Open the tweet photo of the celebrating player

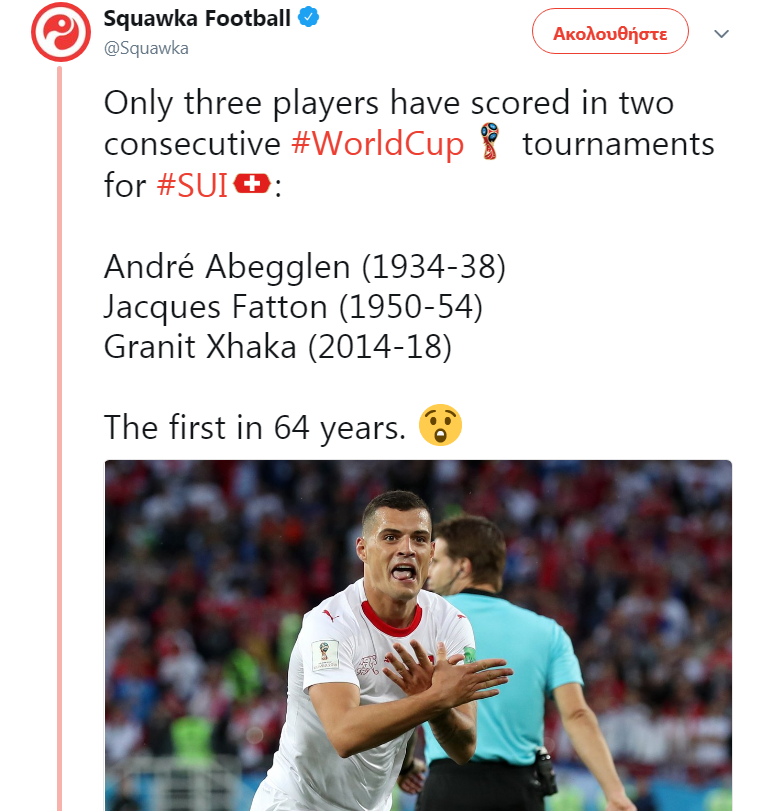click(418, 635)
